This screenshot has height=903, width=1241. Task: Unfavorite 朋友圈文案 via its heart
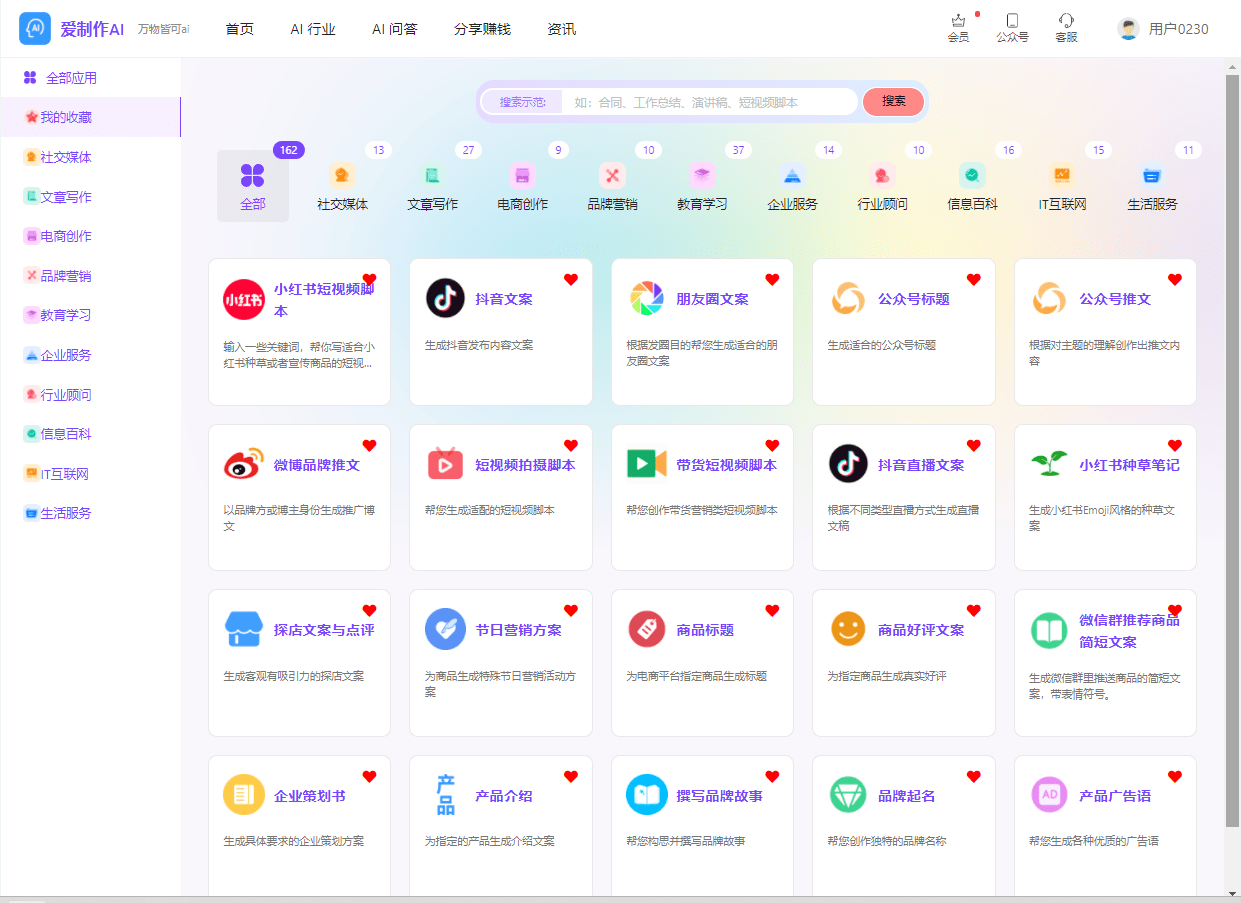(x=772, y=280)
